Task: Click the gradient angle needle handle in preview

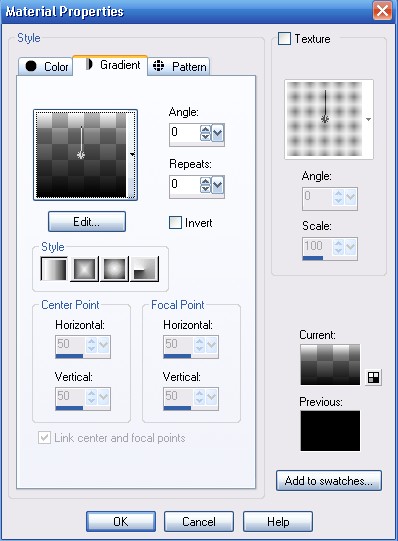Action: point(81,155)
